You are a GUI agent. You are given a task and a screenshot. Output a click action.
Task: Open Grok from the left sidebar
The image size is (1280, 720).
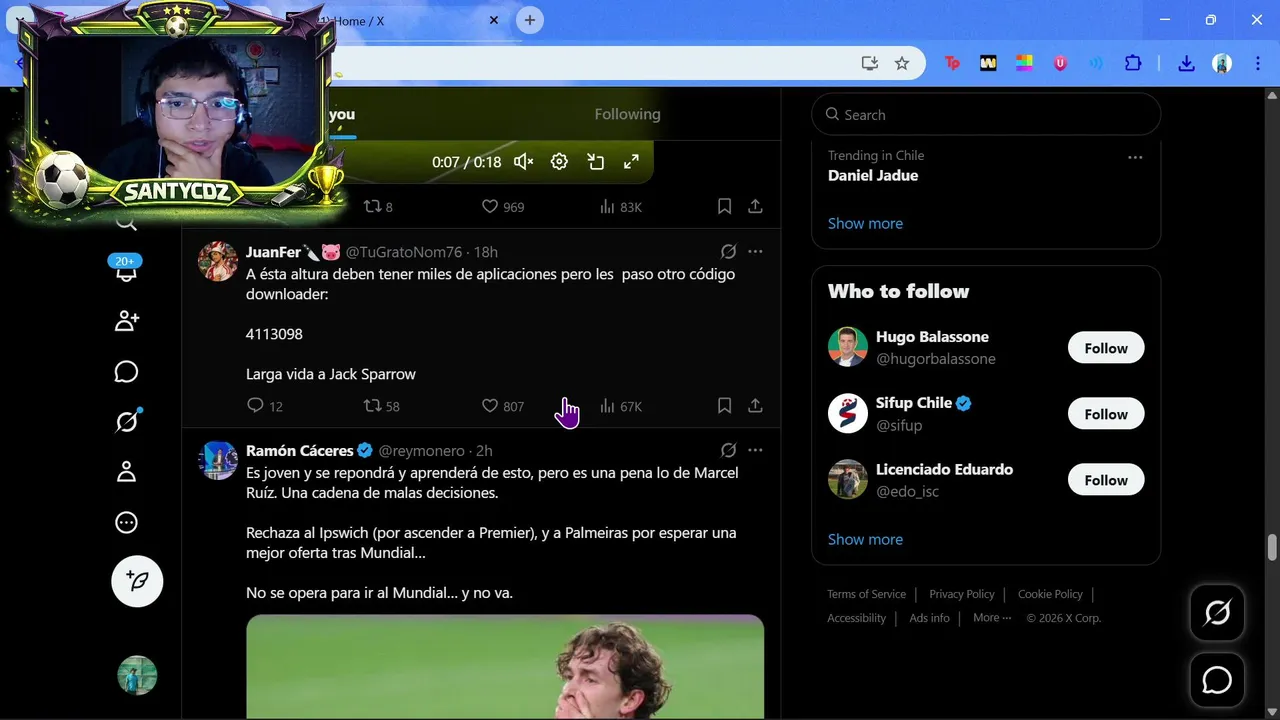click(126, 421)
